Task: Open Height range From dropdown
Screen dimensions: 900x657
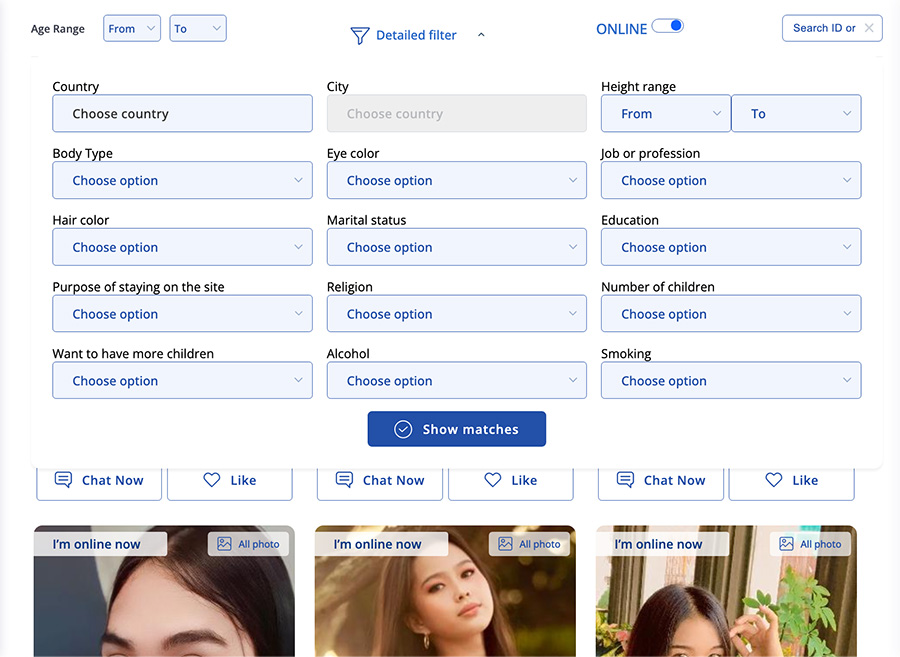Action: 666,114
